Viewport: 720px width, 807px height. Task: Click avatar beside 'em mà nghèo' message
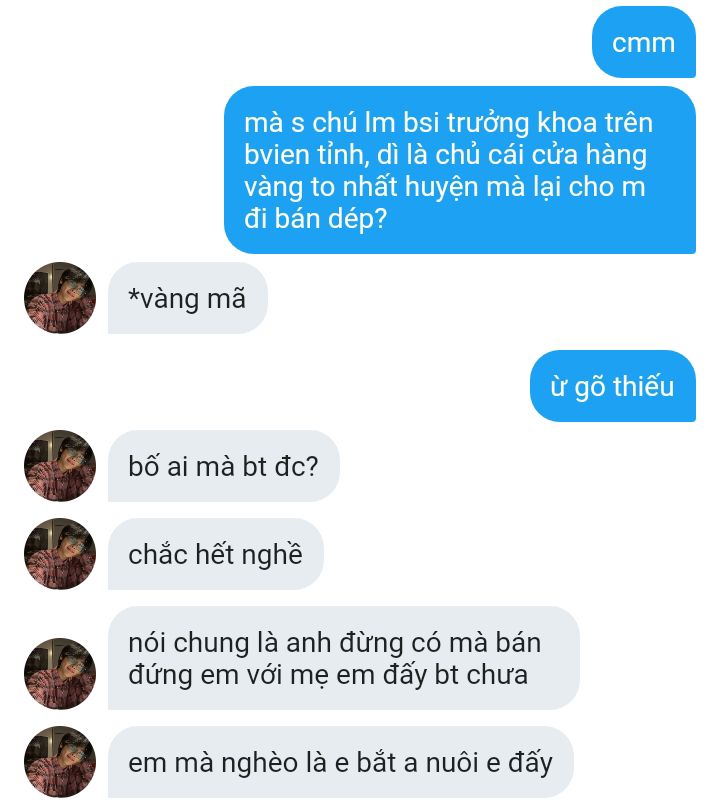pyautogui.click(x=60, y=762)
